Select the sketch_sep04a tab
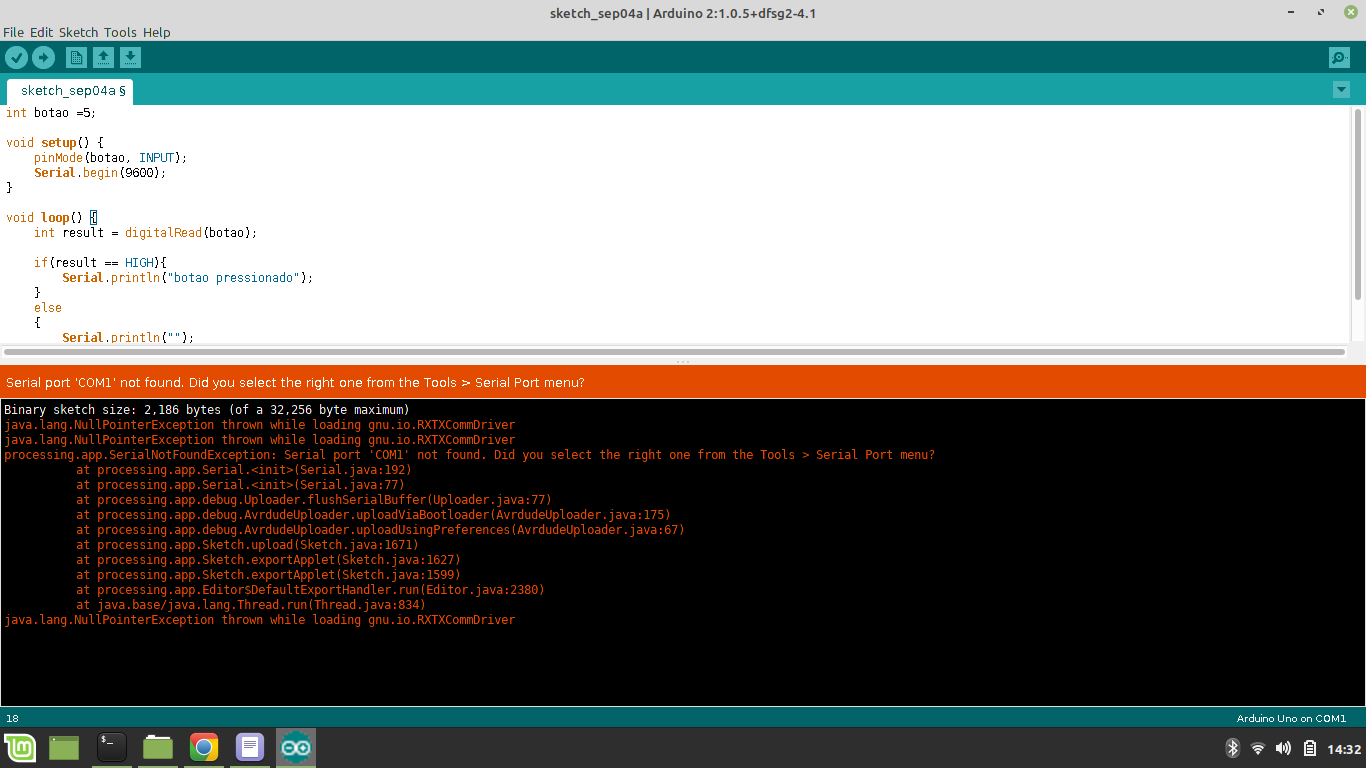Screen dimensions: 1366x768 tap(70, 91)
